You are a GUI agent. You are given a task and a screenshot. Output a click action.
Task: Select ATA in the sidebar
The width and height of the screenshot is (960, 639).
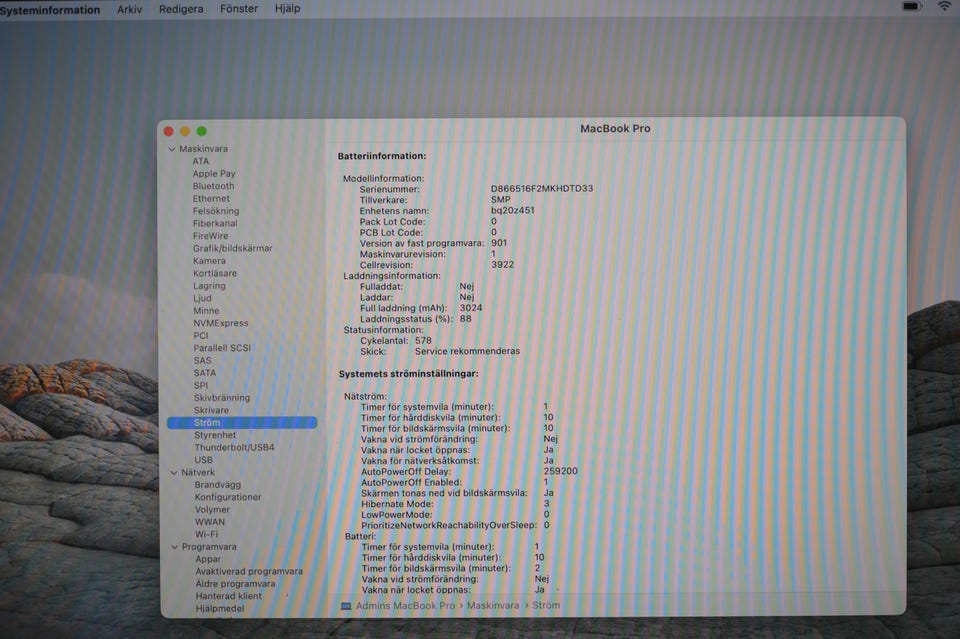coord(201,161)
